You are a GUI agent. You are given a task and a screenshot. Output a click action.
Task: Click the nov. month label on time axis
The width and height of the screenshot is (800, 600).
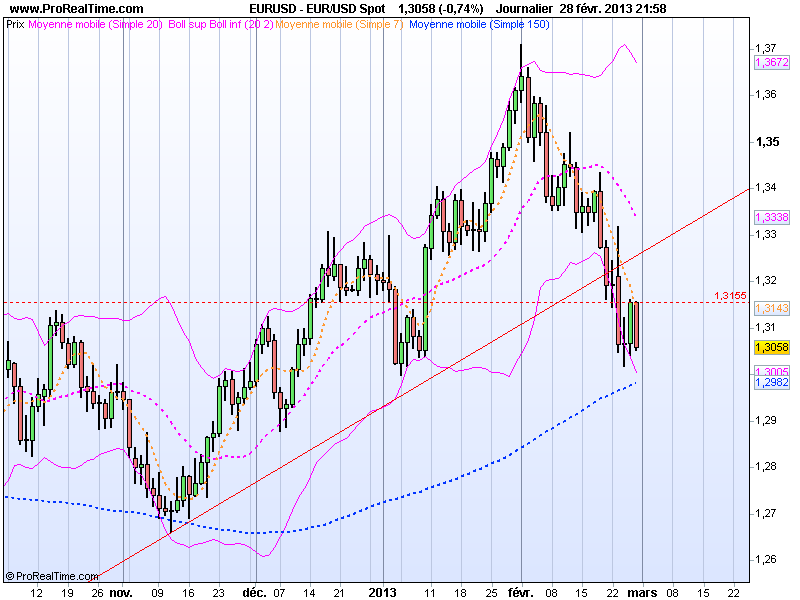click(121, 592)
